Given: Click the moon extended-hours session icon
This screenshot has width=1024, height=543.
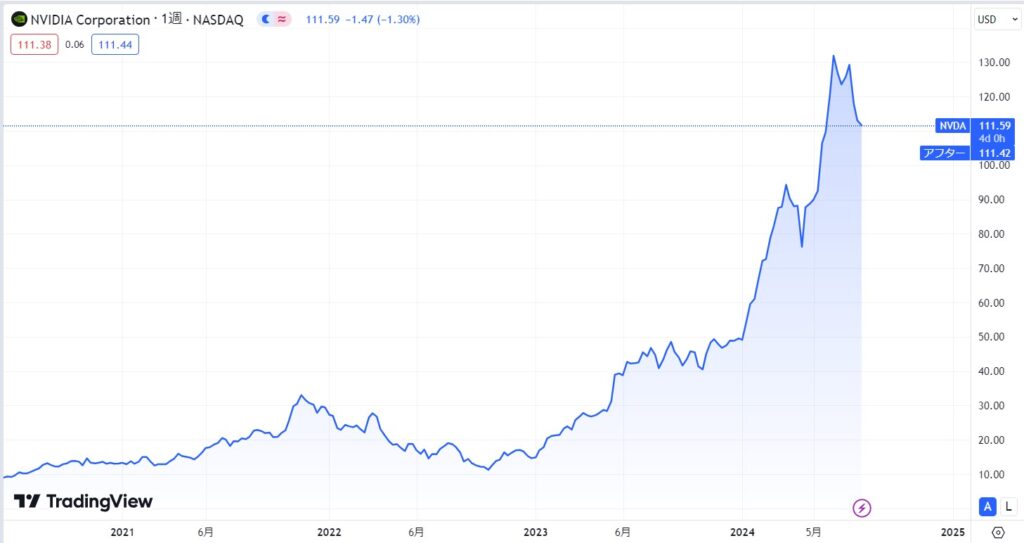Looking at the screenshot, I should pos(266,20).
